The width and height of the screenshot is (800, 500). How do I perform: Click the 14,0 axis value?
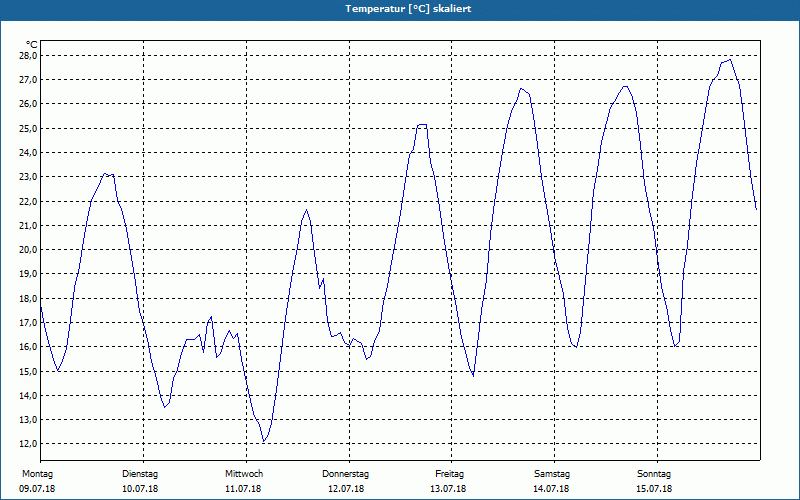pyautogui.click(x=29, y=395)
